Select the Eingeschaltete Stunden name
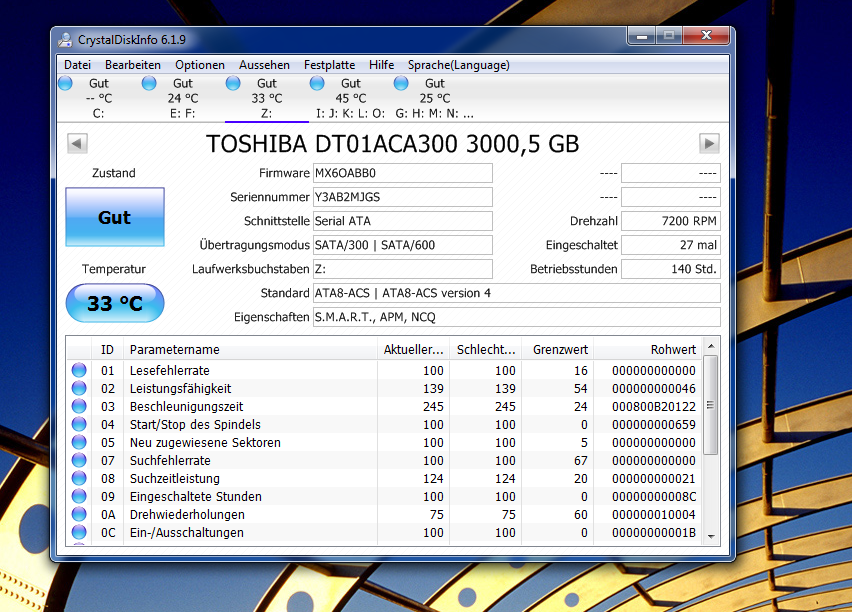852x612 pixels. [196, 496]
